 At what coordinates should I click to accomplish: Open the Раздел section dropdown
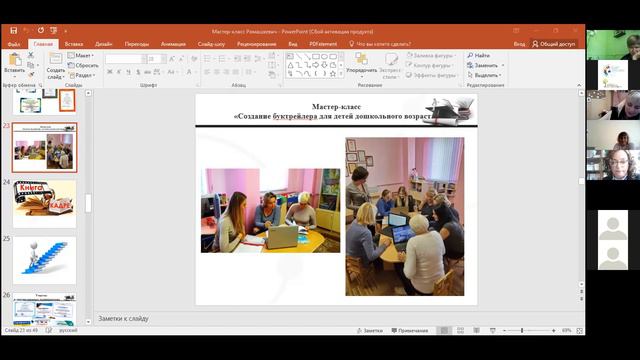coord(82,75)
